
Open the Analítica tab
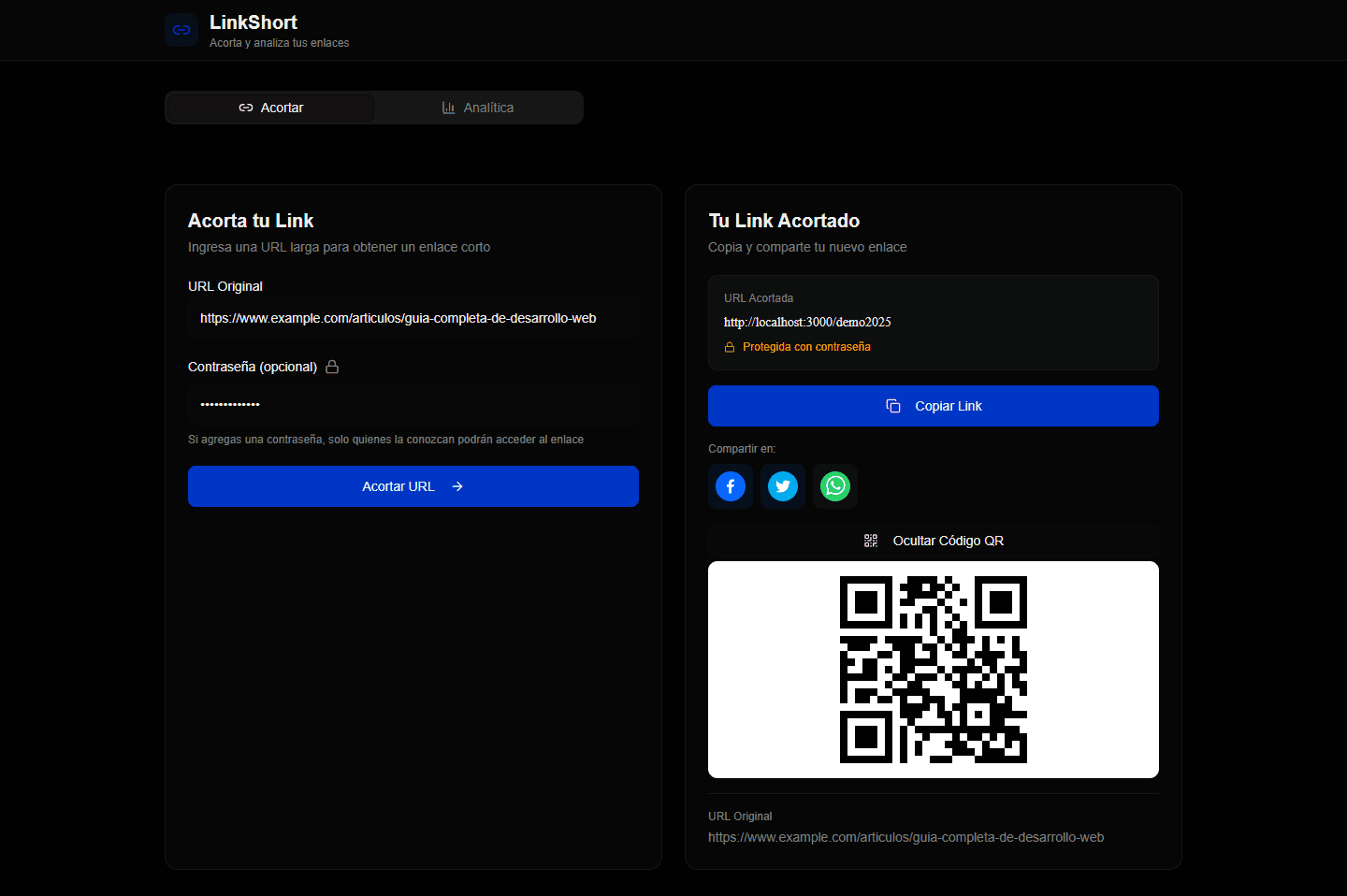(x=477, y=108)
